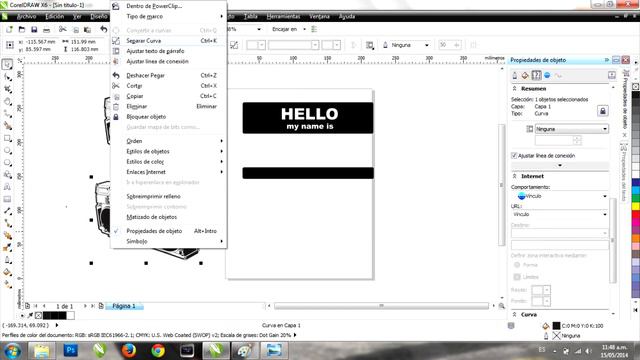Screen dimensions: 640x360
Task: Click the Print toolbar icon
Action: tap(47, 29)
